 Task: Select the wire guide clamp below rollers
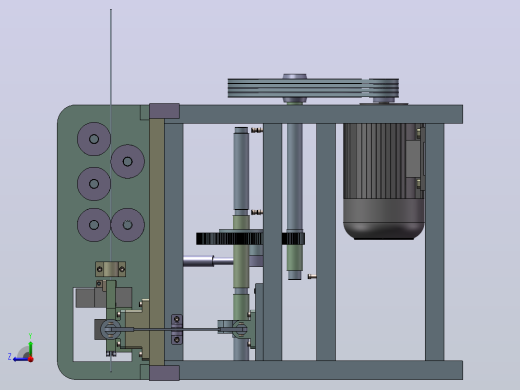click(110, 269)
